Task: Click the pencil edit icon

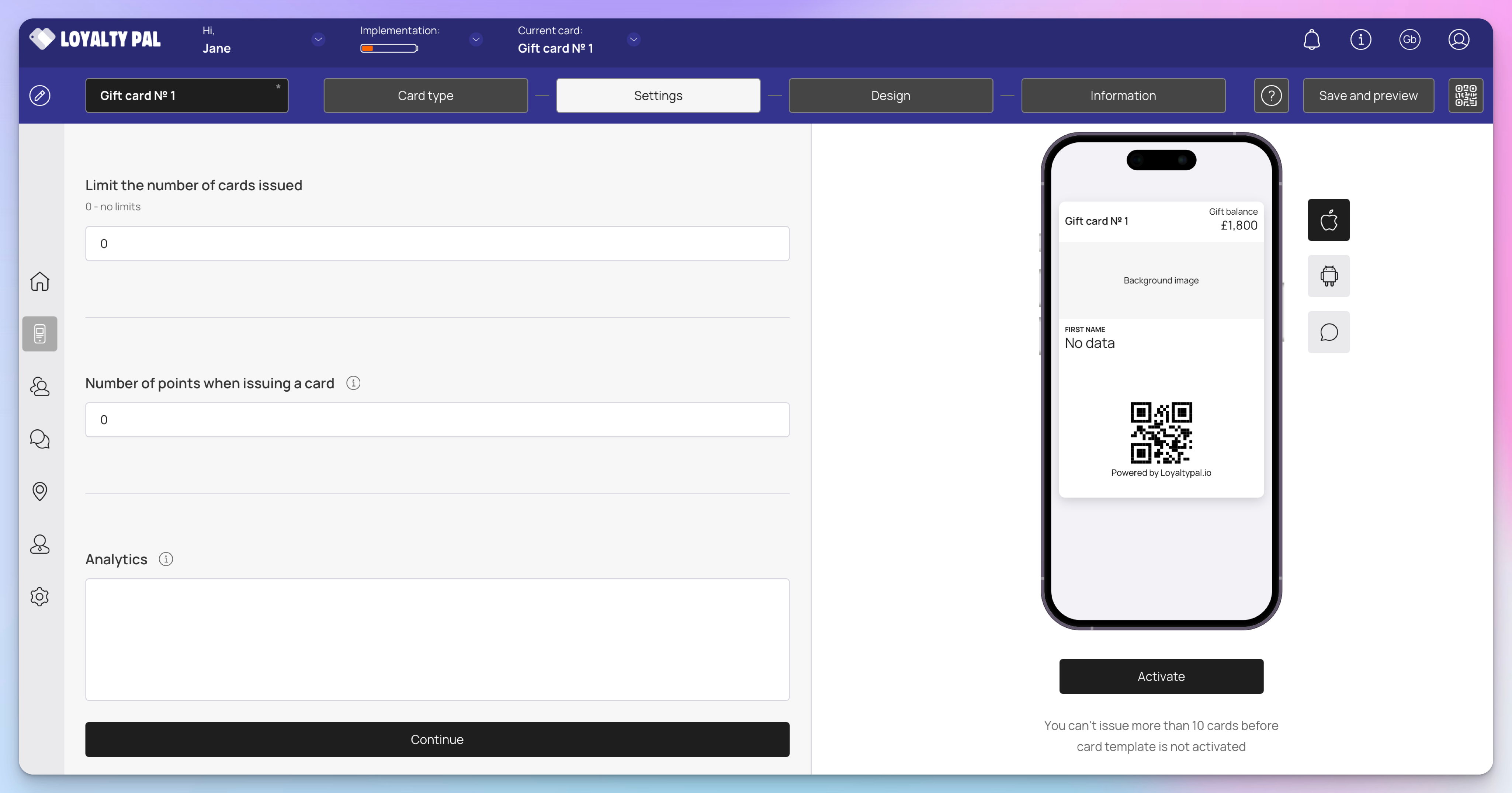Action: 39,95
